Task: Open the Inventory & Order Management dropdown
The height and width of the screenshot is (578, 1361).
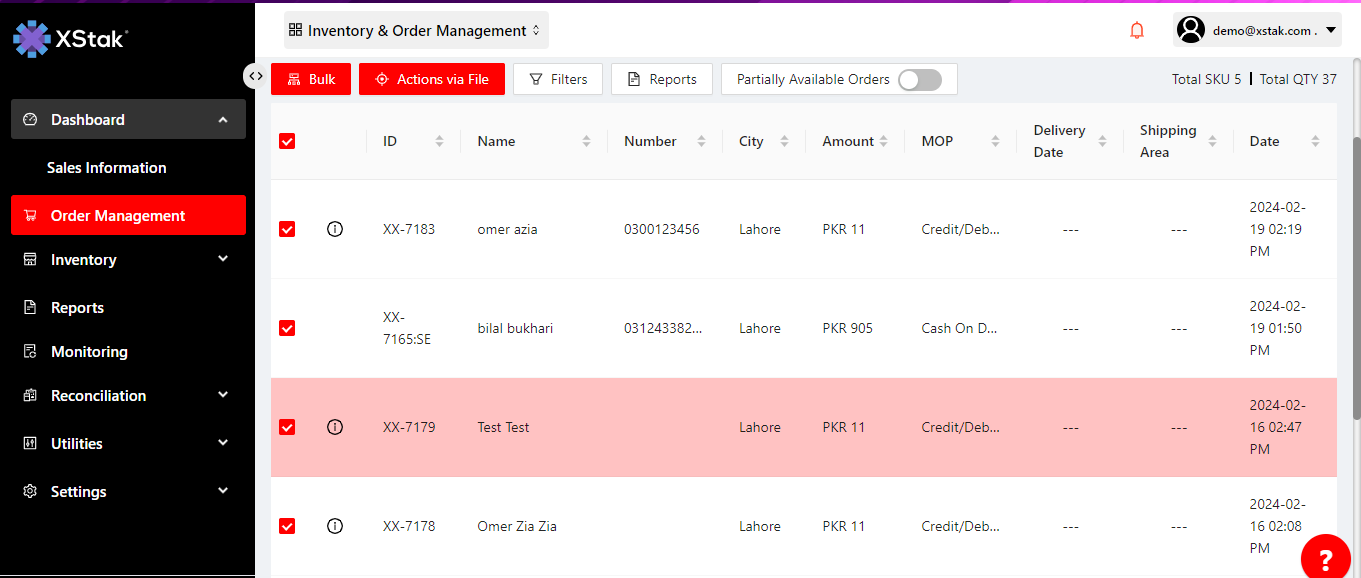Action: click(x=416, y=31)
